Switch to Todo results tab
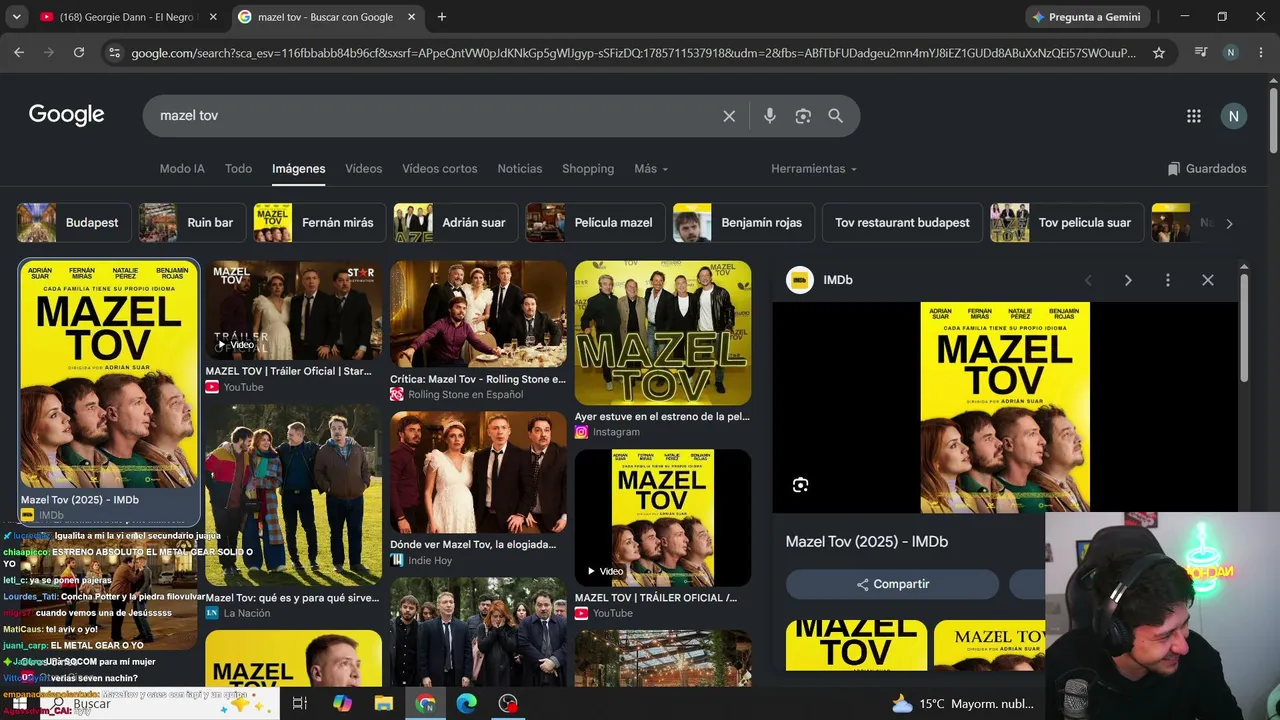This screenshot has height=720, width=1280. tap(238, 169)
